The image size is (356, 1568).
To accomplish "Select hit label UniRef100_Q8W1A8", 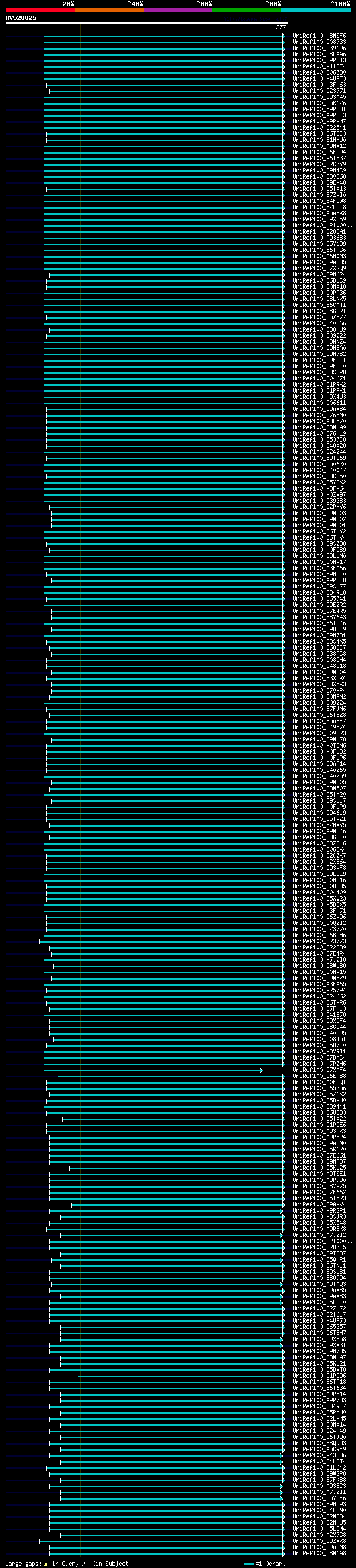I will pyautogui.click(x=319, y=1553).
